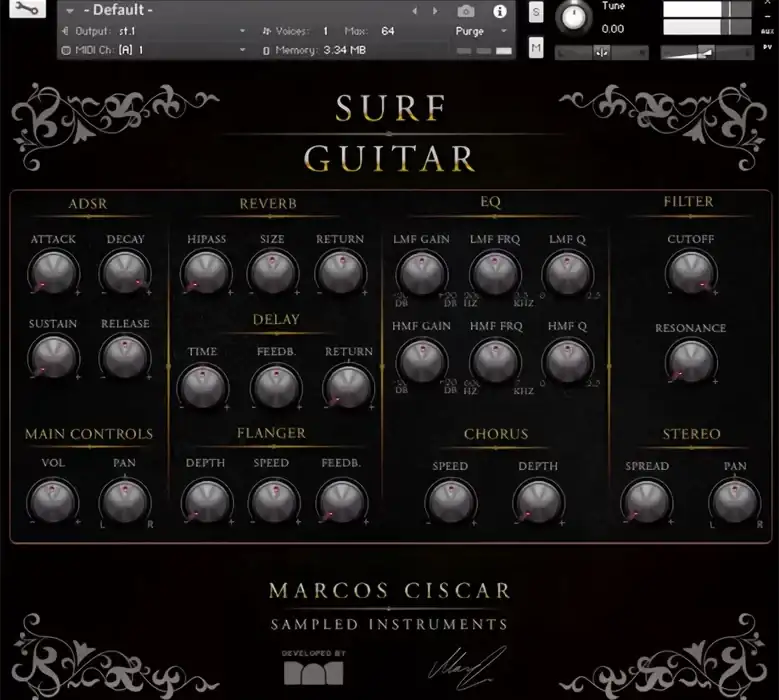Screen dimensions: 779x700
Task: Expand the Default instrument name dropdown
Action: pos(70,10)
